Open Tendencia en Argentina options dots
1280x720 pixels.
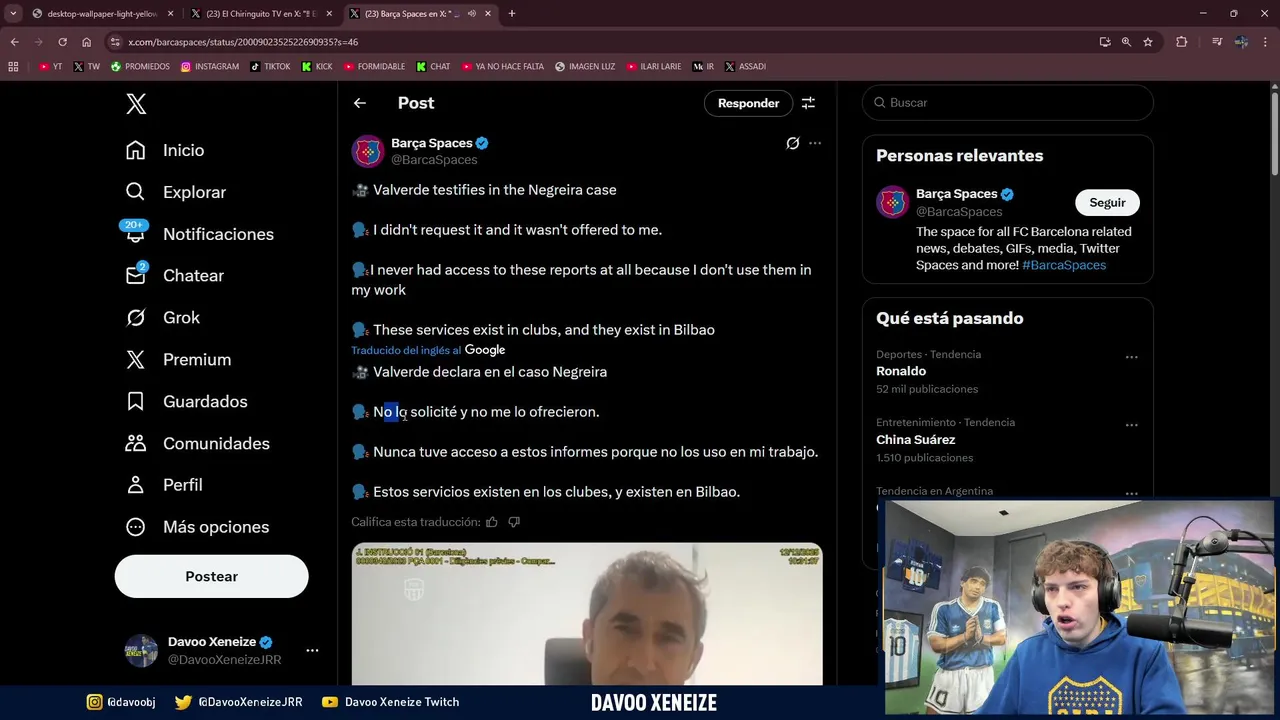(x=1131, y=493)
